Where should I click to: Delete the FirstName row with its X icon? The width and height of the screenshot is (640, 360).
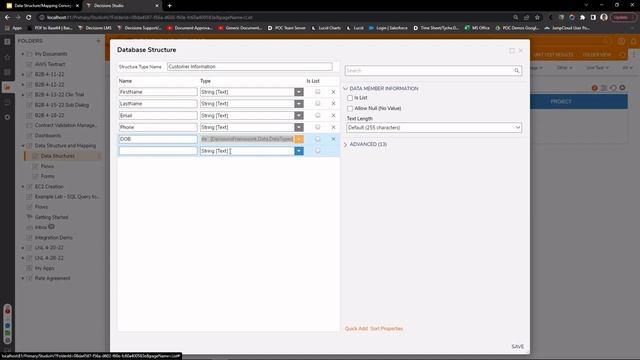pyautogui.click(x=333, y=92)
